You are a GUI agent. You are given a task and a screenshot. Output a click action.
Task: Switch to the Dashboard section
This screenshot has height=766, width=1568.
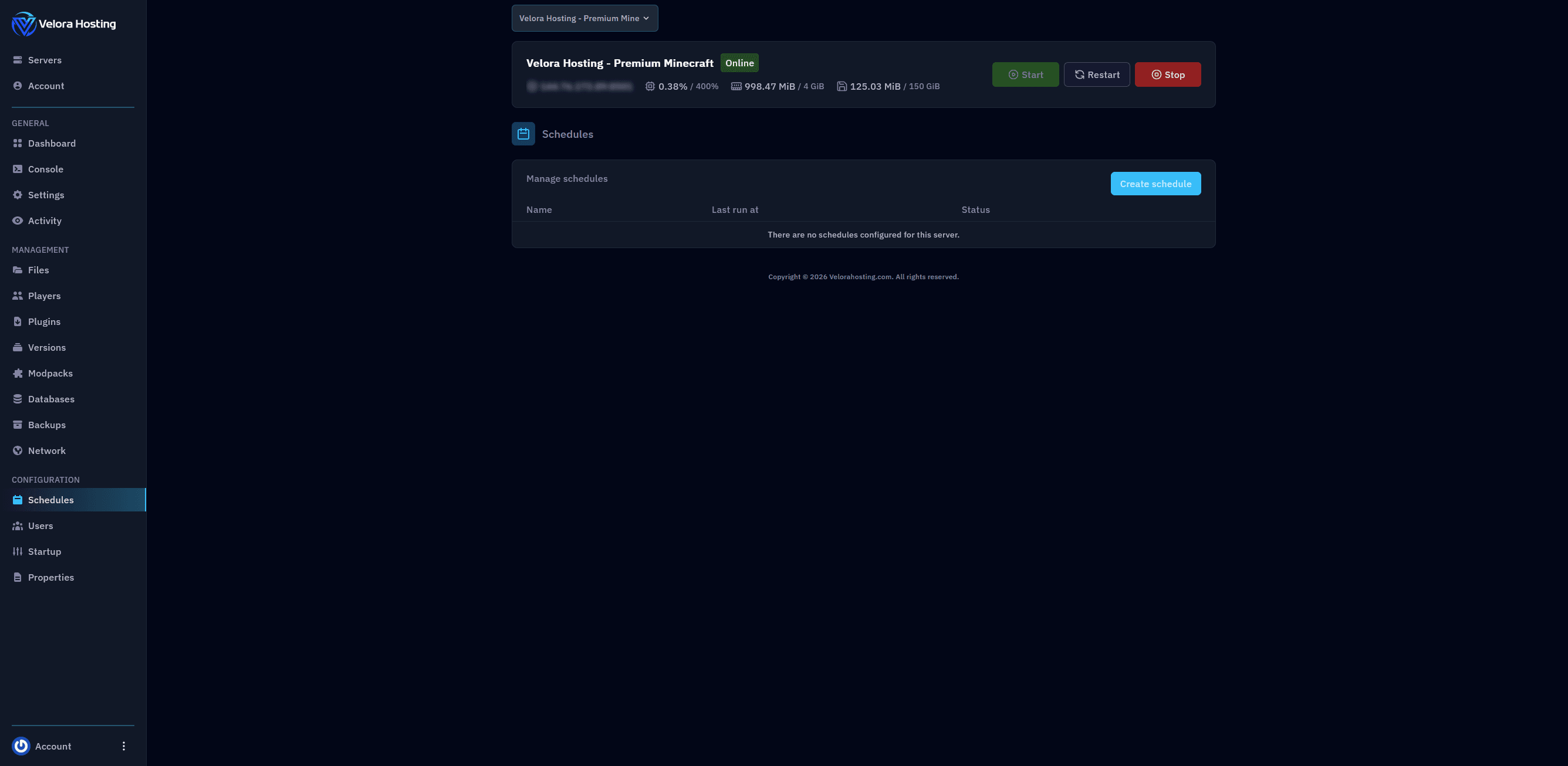click(x=51, y=143)
